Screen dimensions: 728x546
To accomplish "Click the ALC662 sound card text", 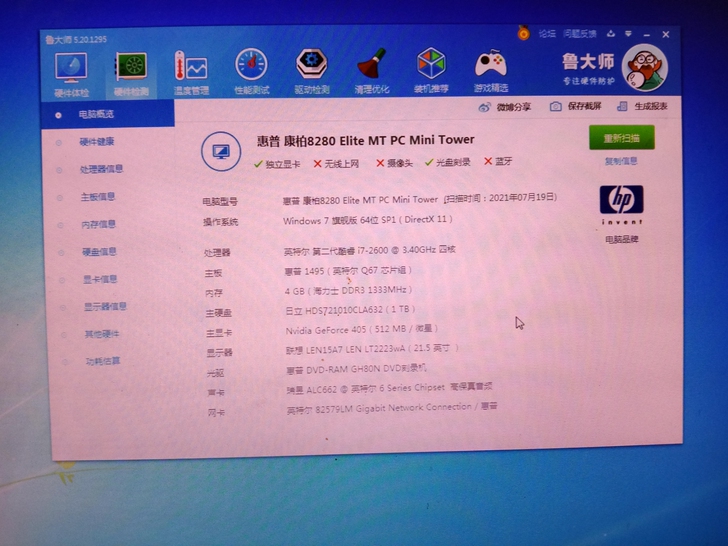I will click(389, 388).
